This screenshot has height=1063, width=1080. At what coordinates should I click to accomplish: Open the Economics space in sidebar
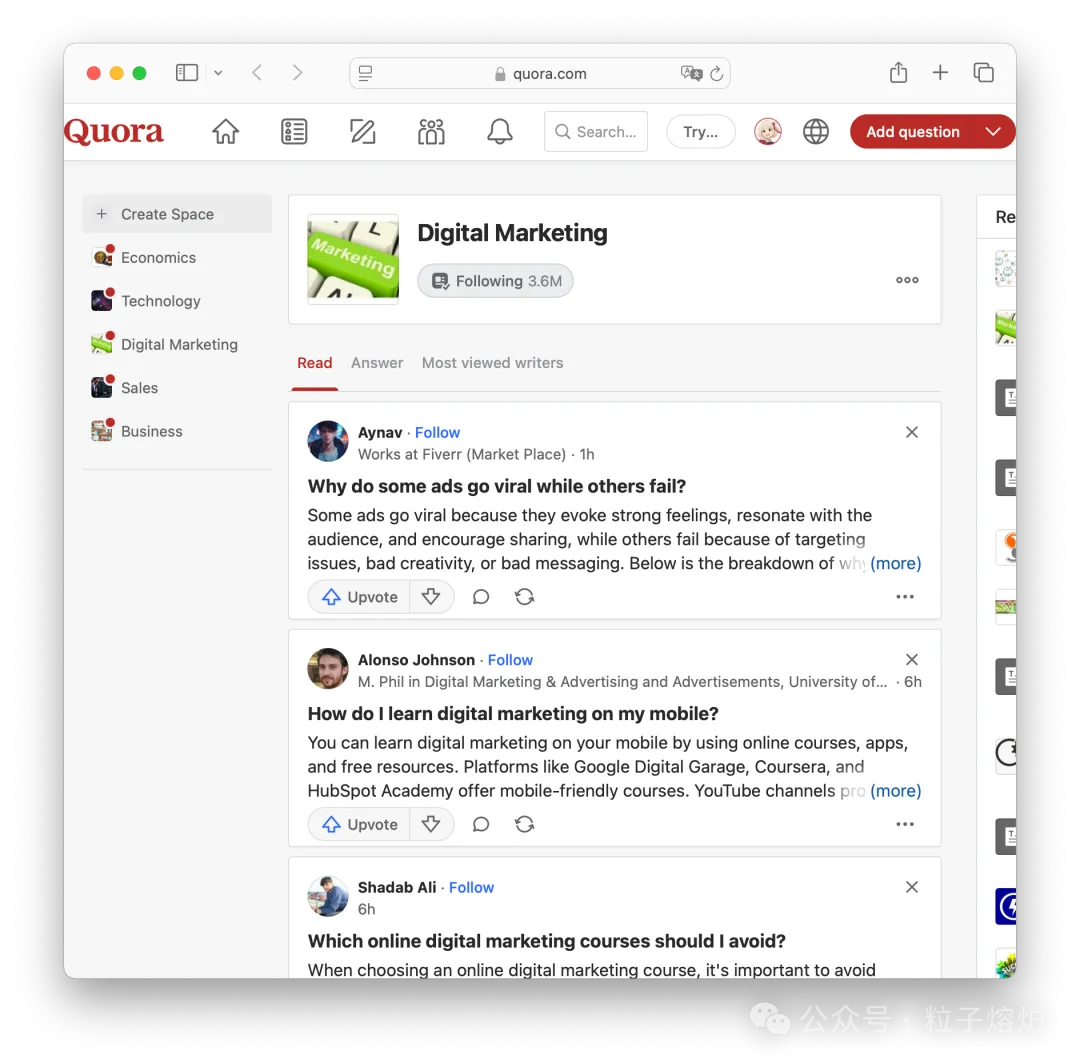click(177, 258)
